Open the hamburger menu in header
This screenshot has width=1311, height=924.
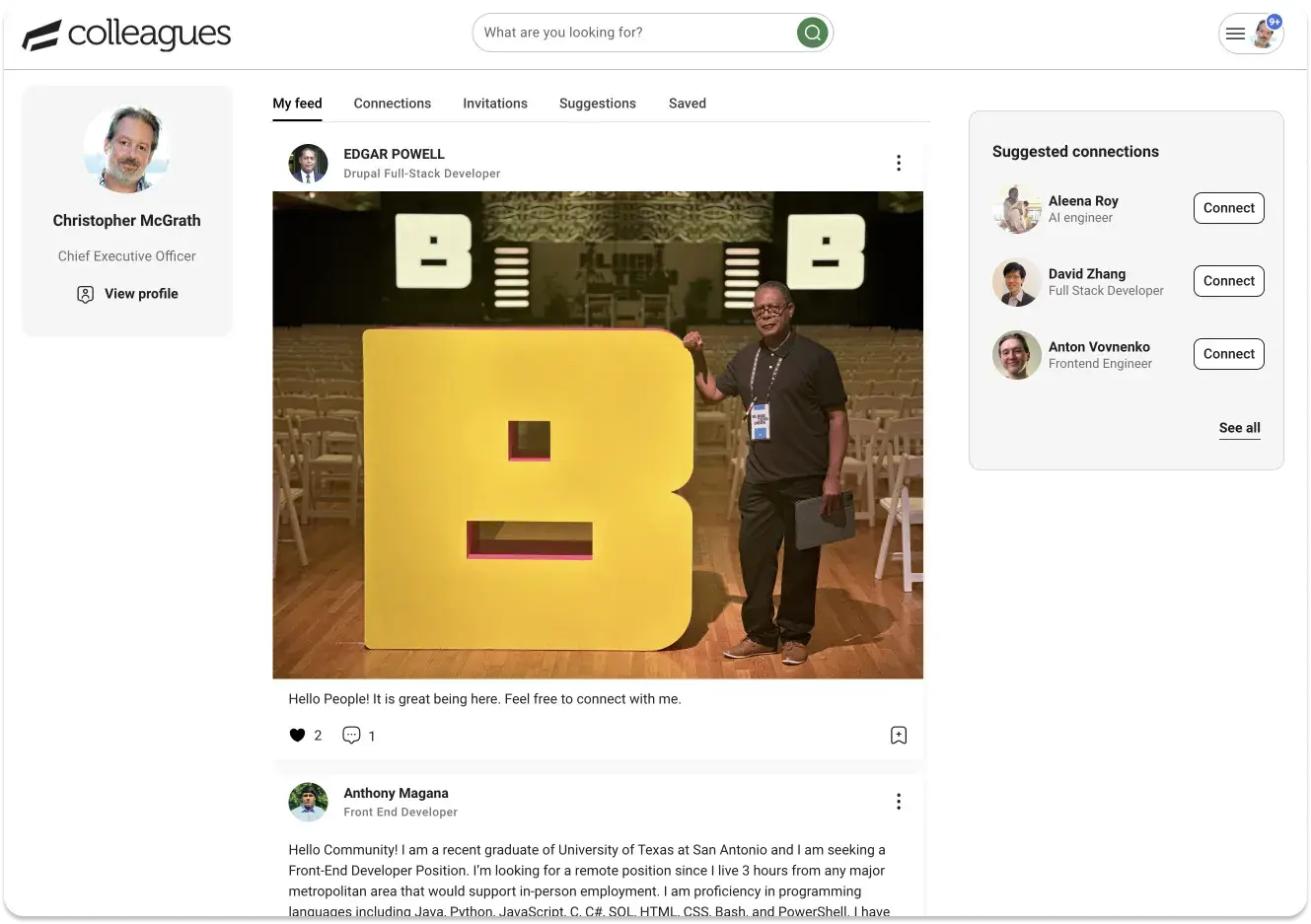tap(1235, 34)
